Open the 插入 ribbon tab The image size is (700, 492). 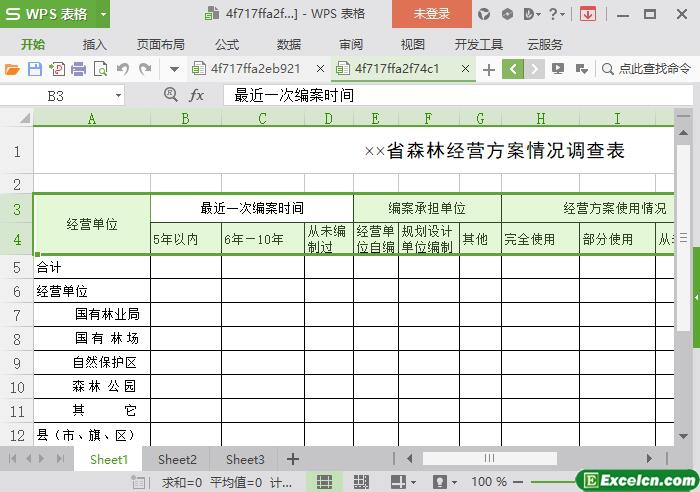(94, 44)
